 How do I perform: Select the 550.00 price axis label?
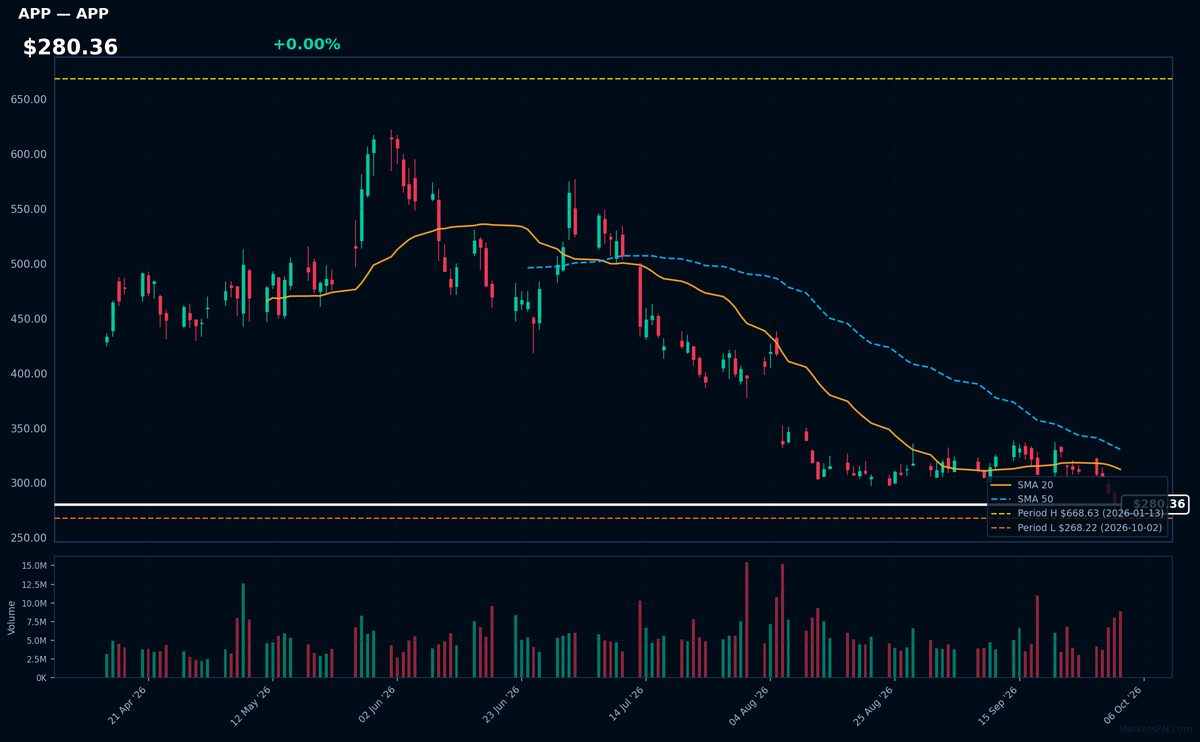pos(29,210)
